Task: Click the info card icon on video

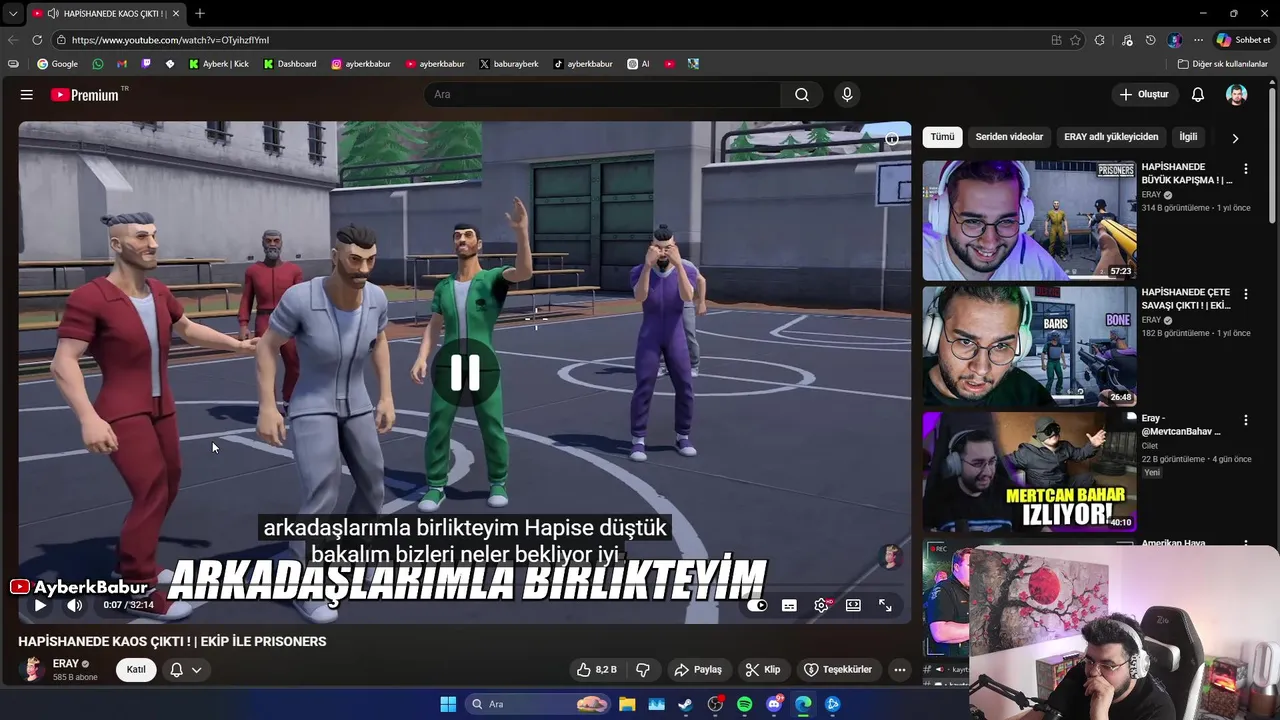Action: 892,140
